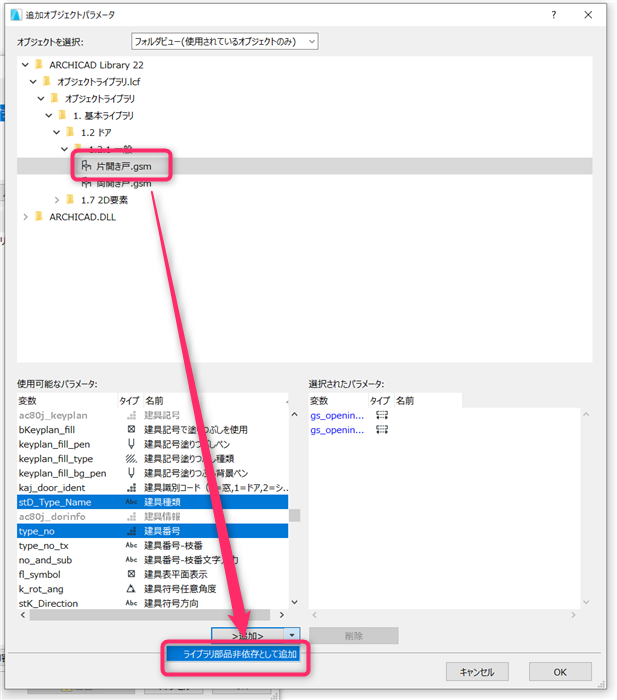The width and height of the screenshot is (617, 700).
Task: Select the no_and_sub parameter row
Action: coord(152,560)
